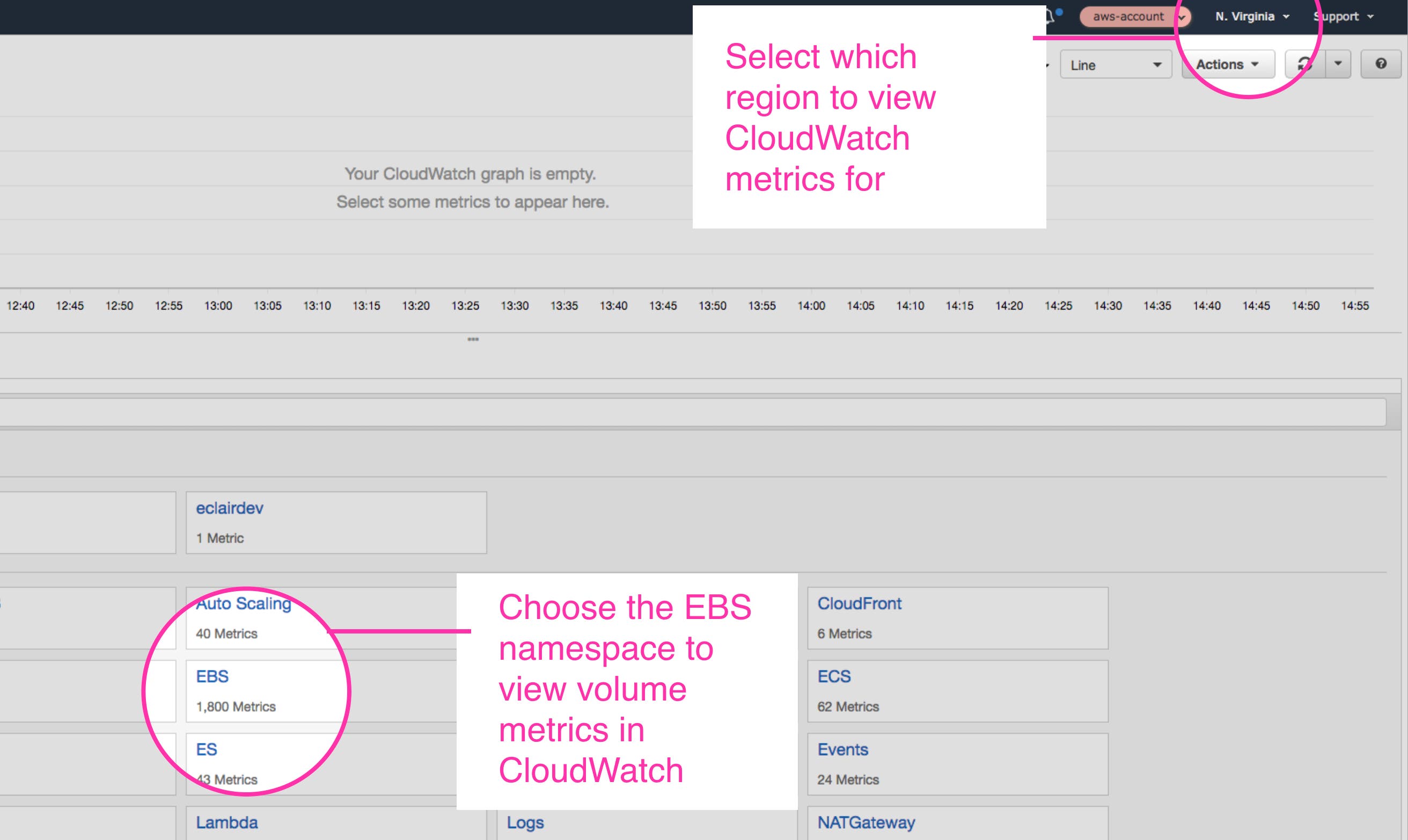The width and height of the screenshot is (1408, 840).
Task: Open the NATGateway namespace
Action: pos(867,822)
